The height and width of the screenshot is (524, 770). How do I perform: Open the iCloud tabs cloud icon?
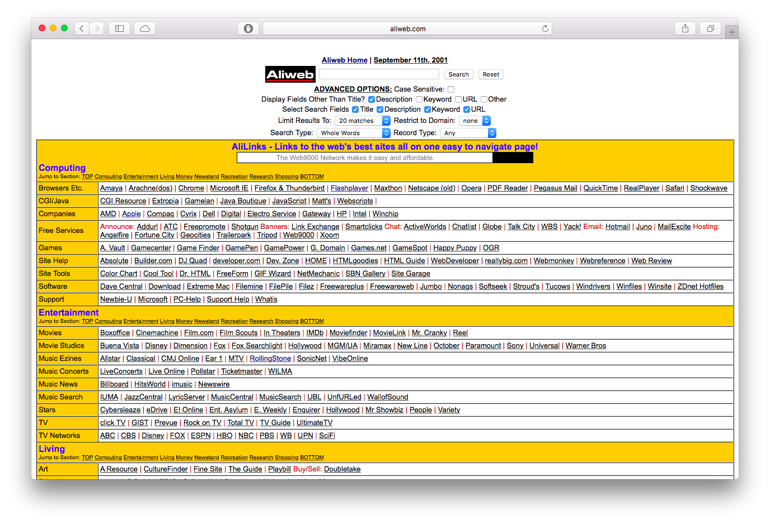(x=145, y=29)
